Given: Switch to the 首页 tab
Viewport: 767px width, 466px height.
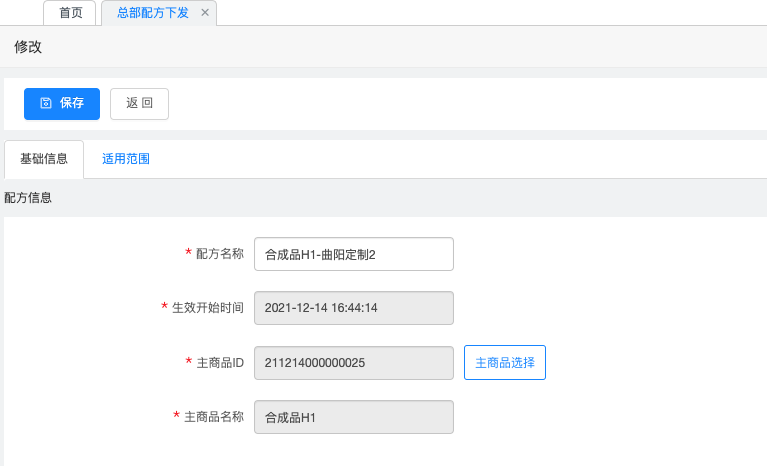Looking at the screenshot, I should point(70,13).
